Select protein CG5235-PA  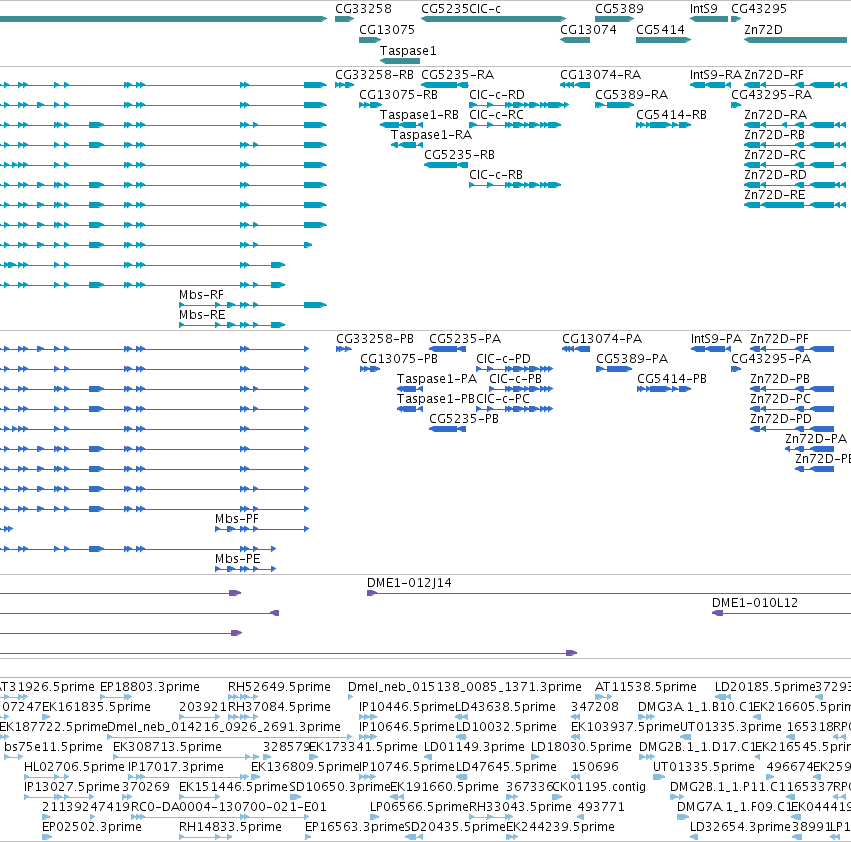[x=447, y=349]
